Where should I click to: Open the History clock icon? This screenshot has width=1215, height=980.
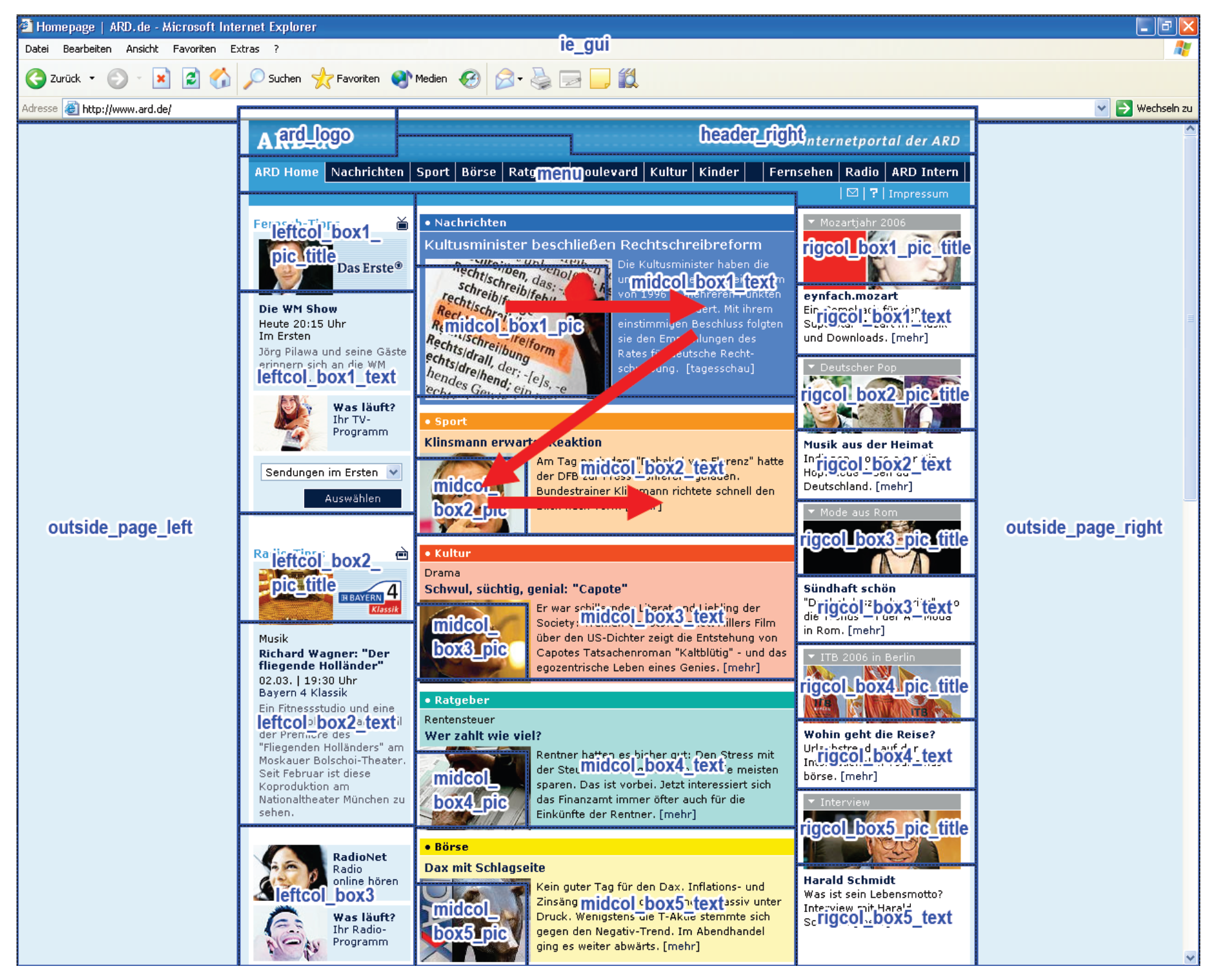point(470,78)
